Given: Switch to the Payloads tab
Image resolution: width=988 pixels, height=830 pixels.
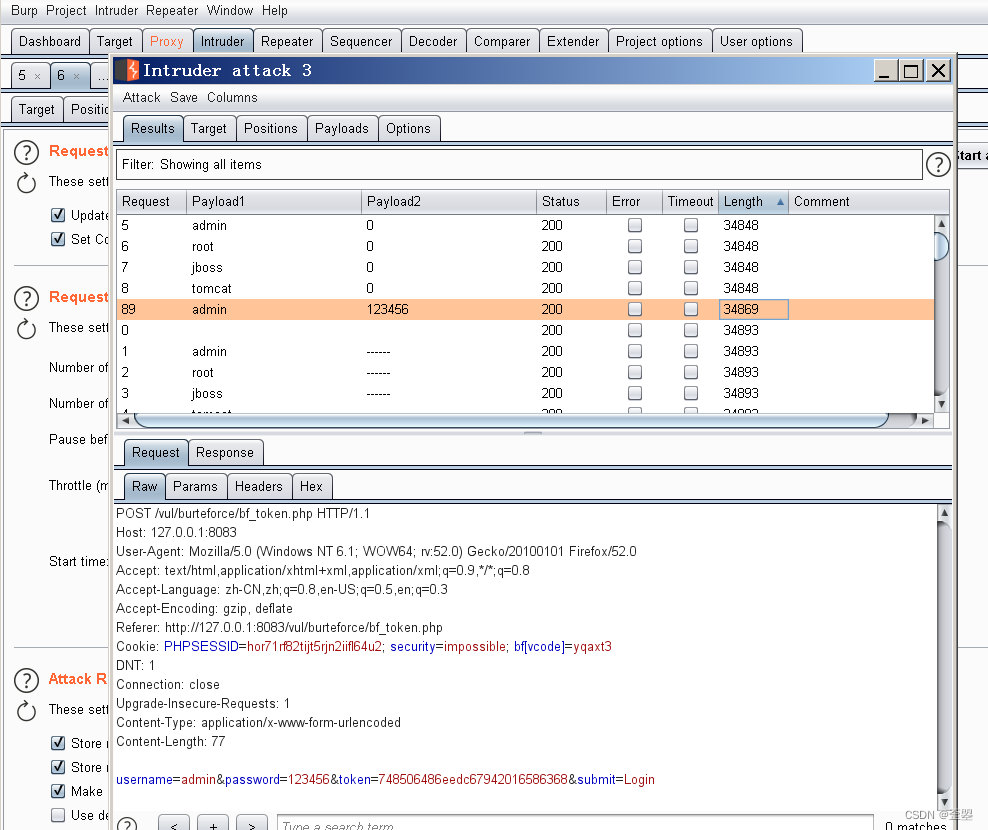Looking at the screenshot, I should tap(342, 129).
